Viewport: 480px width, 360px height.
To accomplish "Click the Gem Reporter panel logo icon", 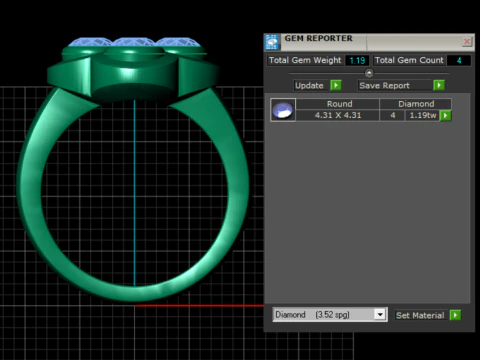I will tap(272, 42).
